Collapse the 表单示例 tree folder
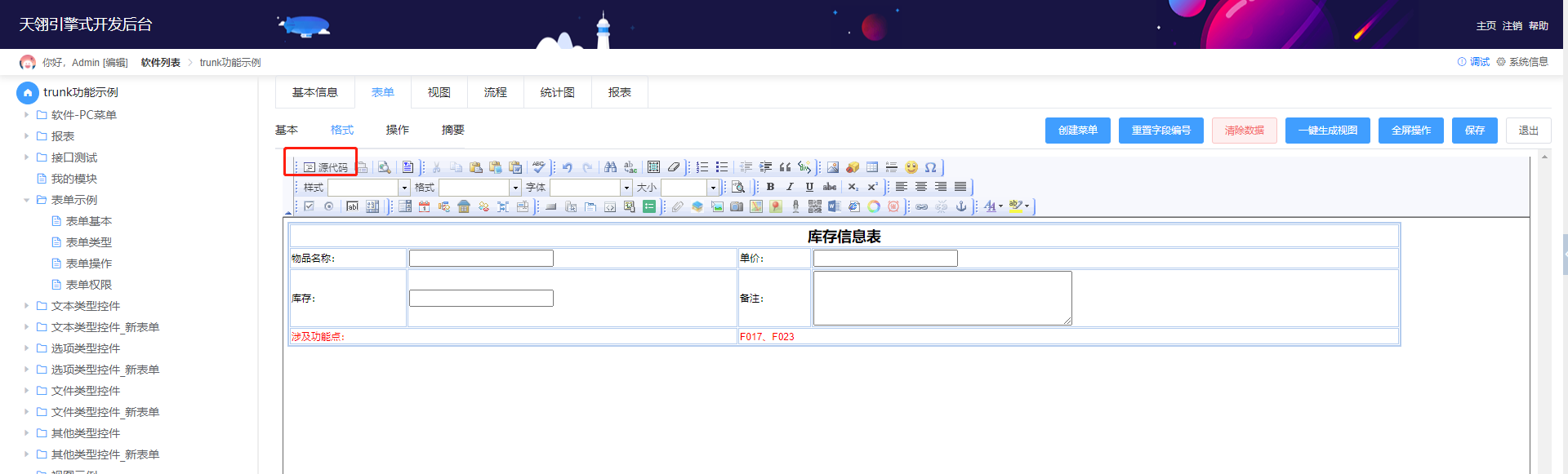Viewport: 1568px width, 474px height. coord(27,200)
